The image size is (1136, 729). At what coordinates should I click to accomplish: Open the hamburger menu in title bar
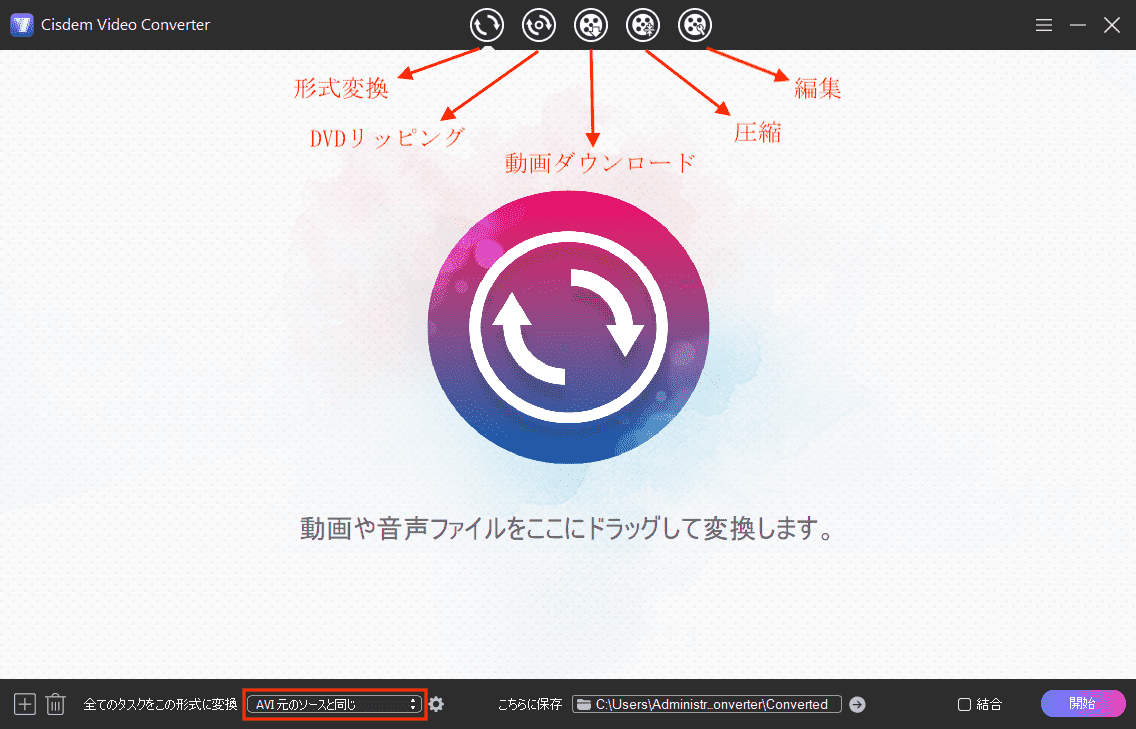click(x=1043, y=25)
